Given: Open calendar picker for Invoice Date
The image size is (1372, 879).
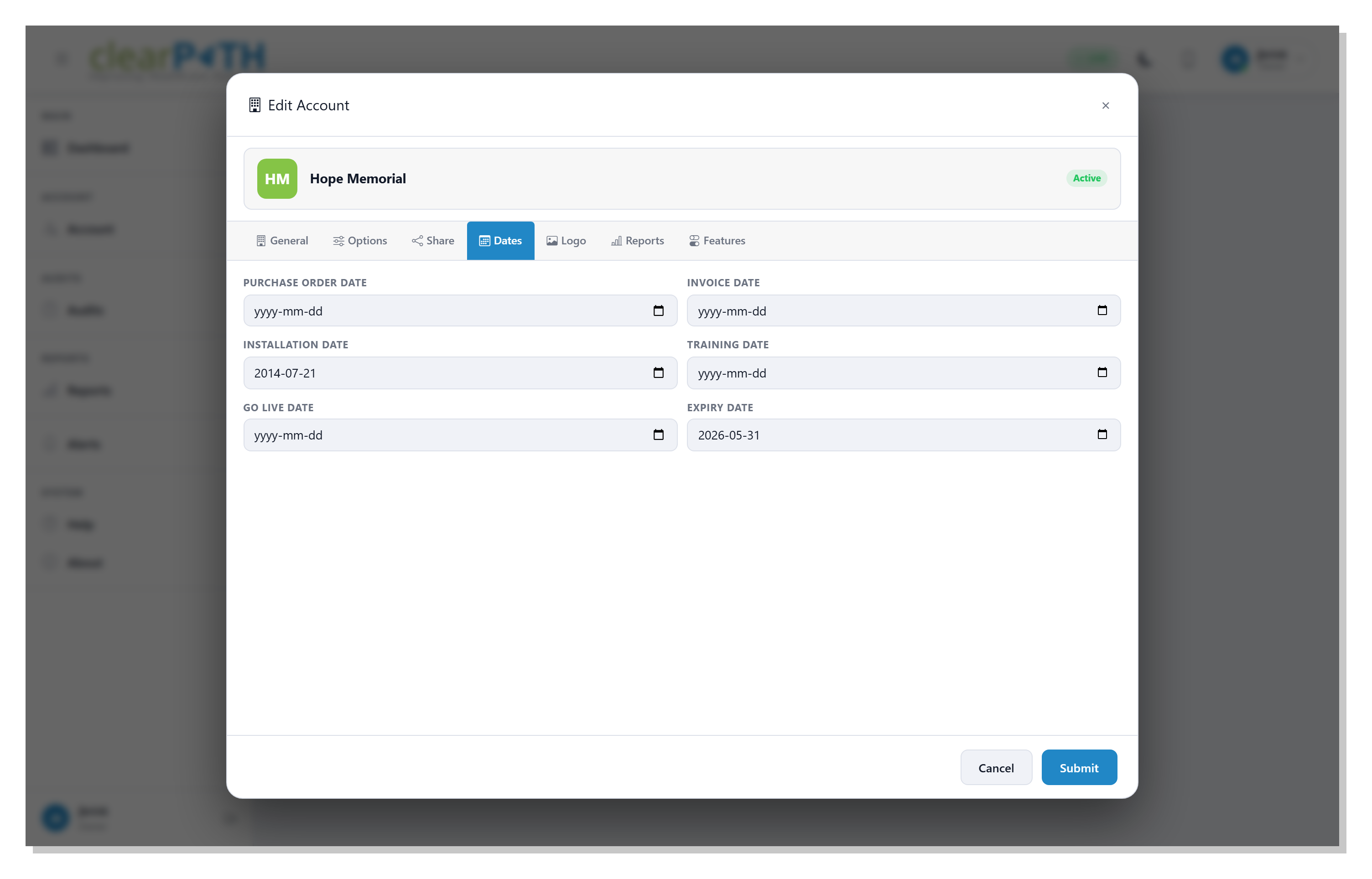Looking at the screenshot, I should [1102, 310].
